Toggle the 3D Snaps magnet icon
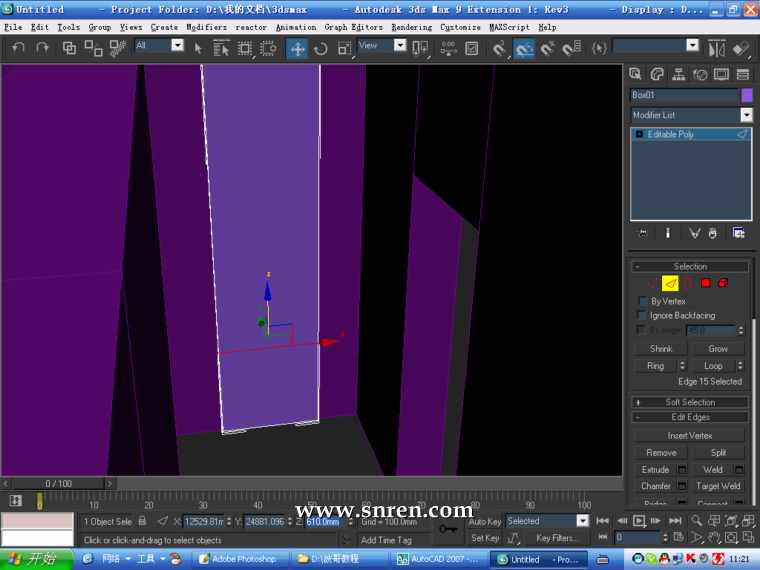 coord(499,48)
